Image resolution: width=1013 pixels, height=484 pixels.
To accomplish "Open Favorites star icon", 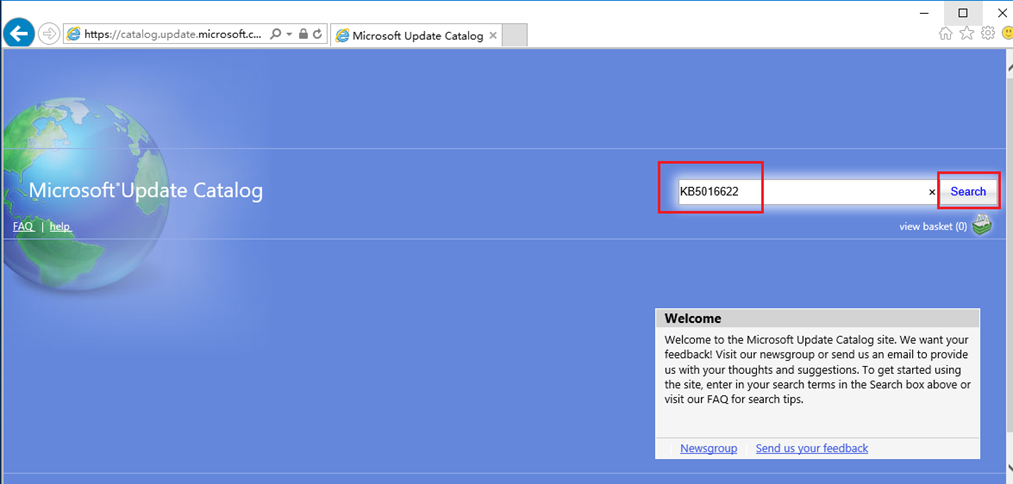I will coord(966,33).
